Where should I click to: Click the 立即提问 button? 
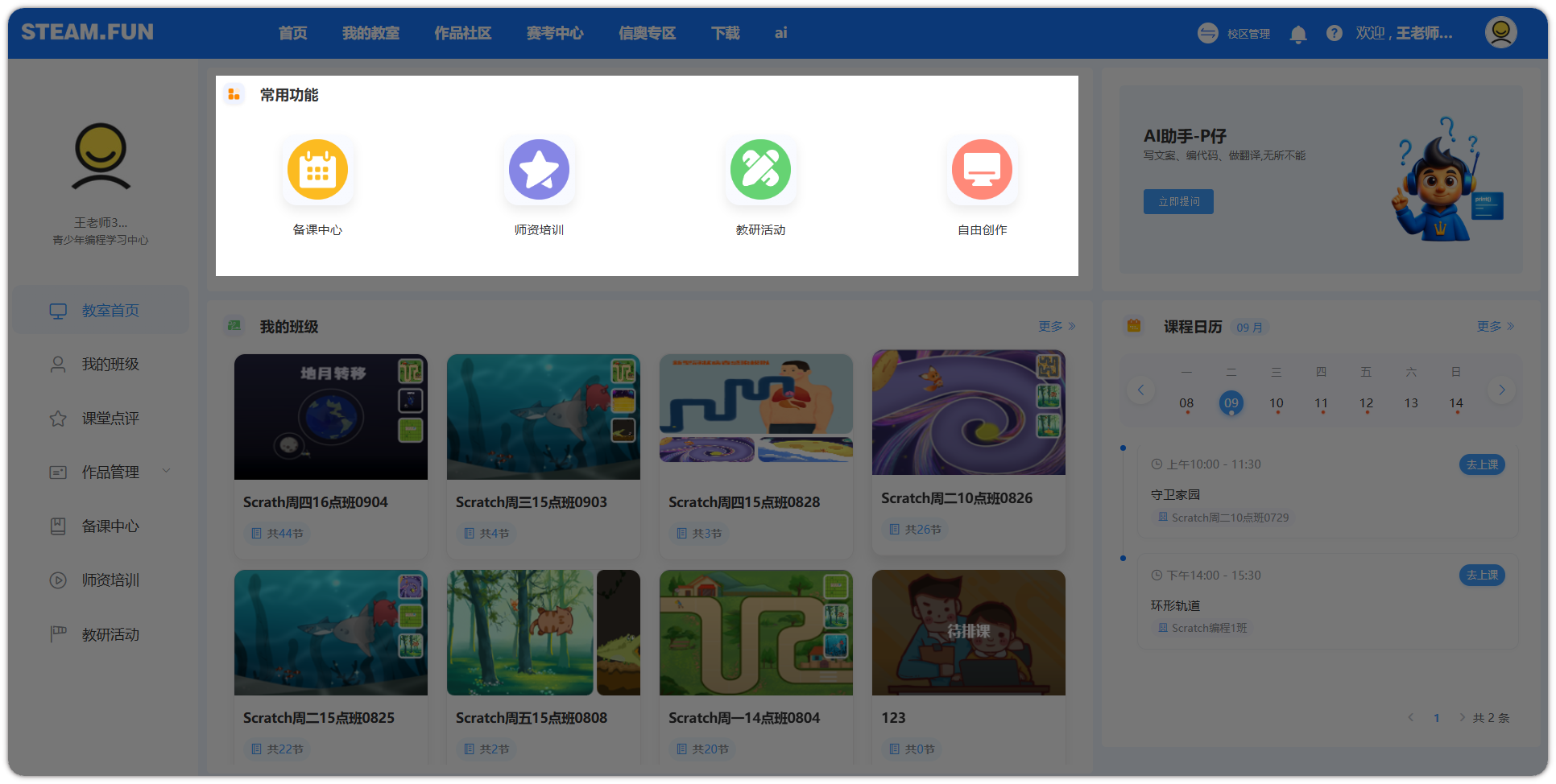[1178, 202]
